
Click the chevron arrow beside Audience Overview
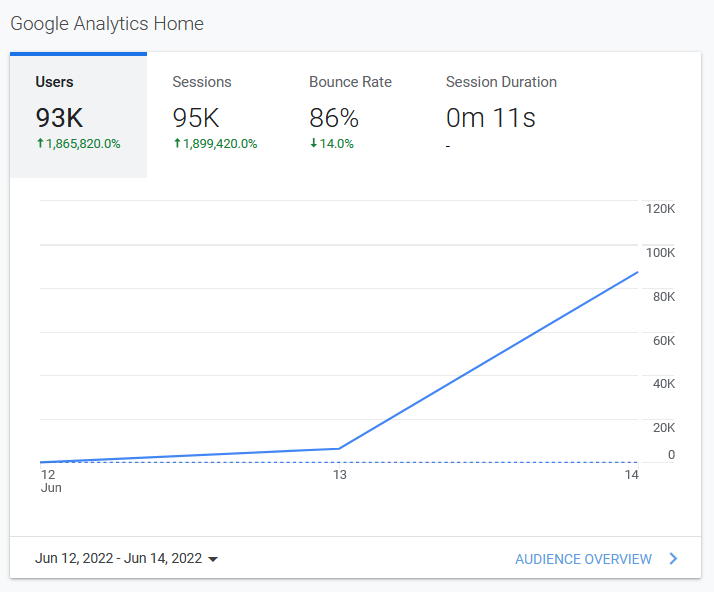coord(673,559)
